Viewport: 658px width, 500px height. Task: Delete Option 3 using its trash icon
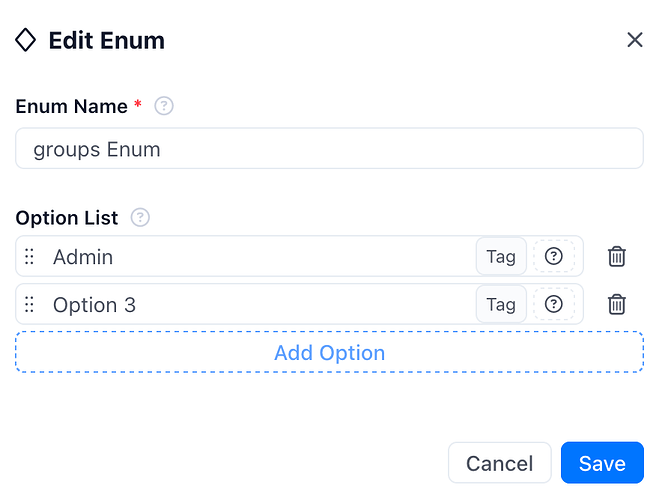(x=616, y=304)
